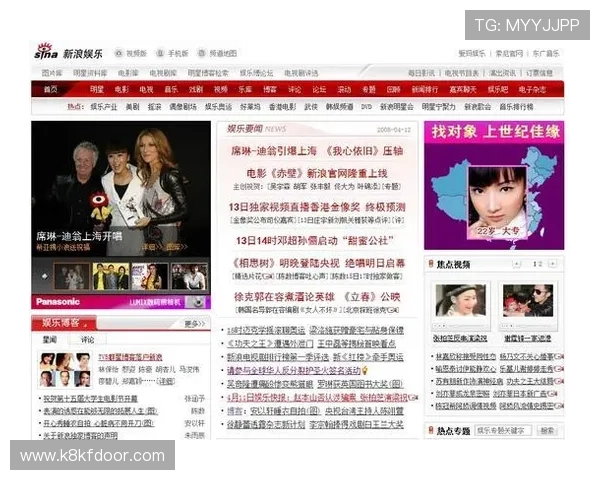Open 图片库 in grey top menu
Viewport: 600px width, 480px height.
click(x=52, y=73)
